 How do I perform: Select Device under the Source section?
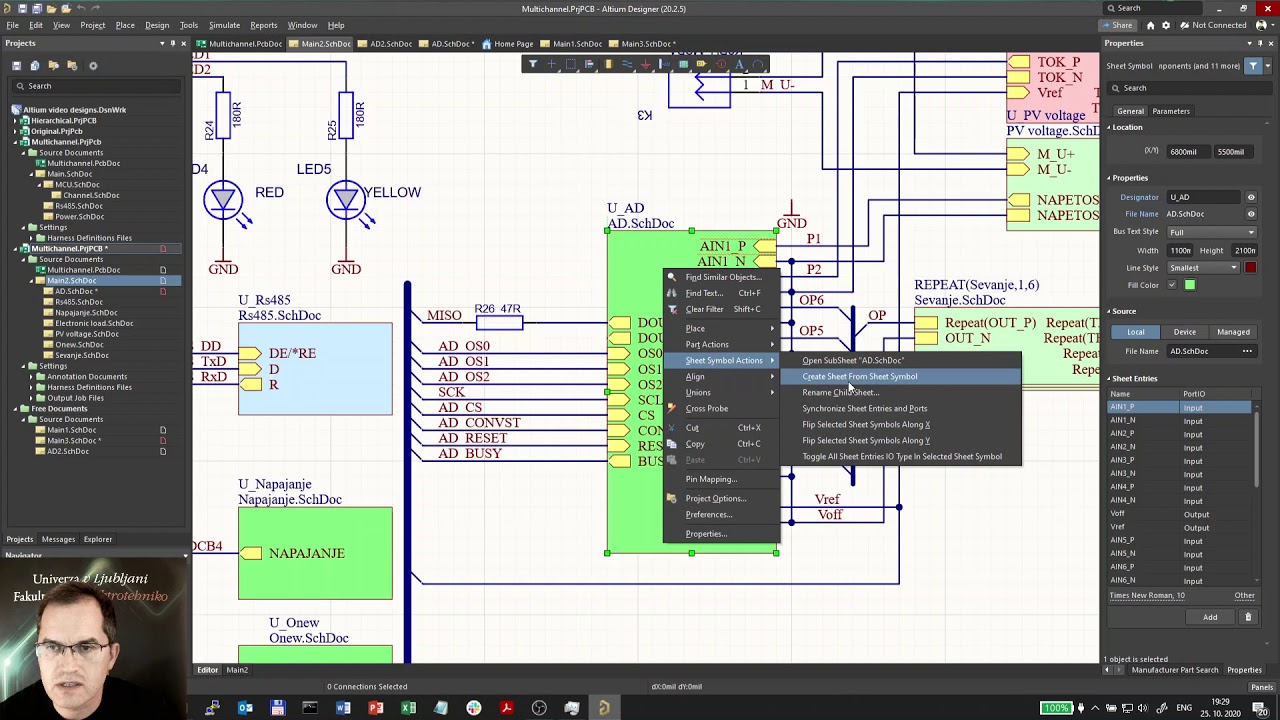1185,332
